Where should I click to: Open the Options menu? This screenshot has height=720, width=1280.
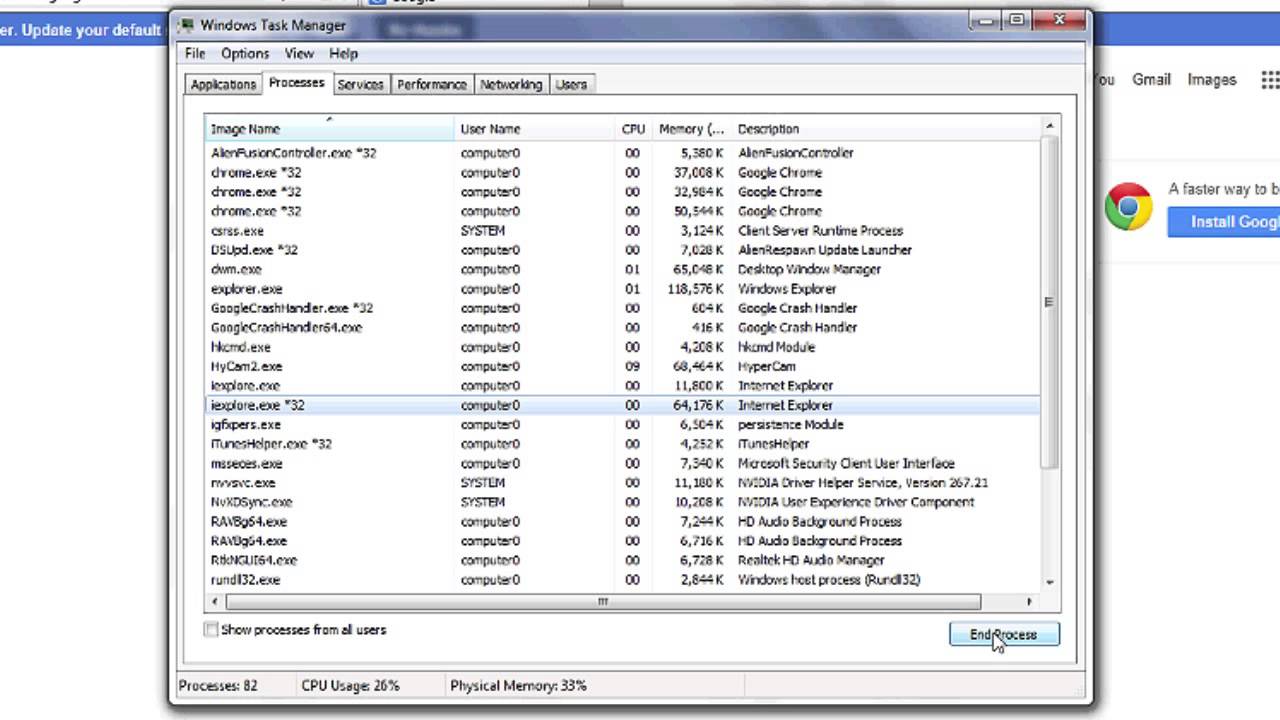click(245, 53)
